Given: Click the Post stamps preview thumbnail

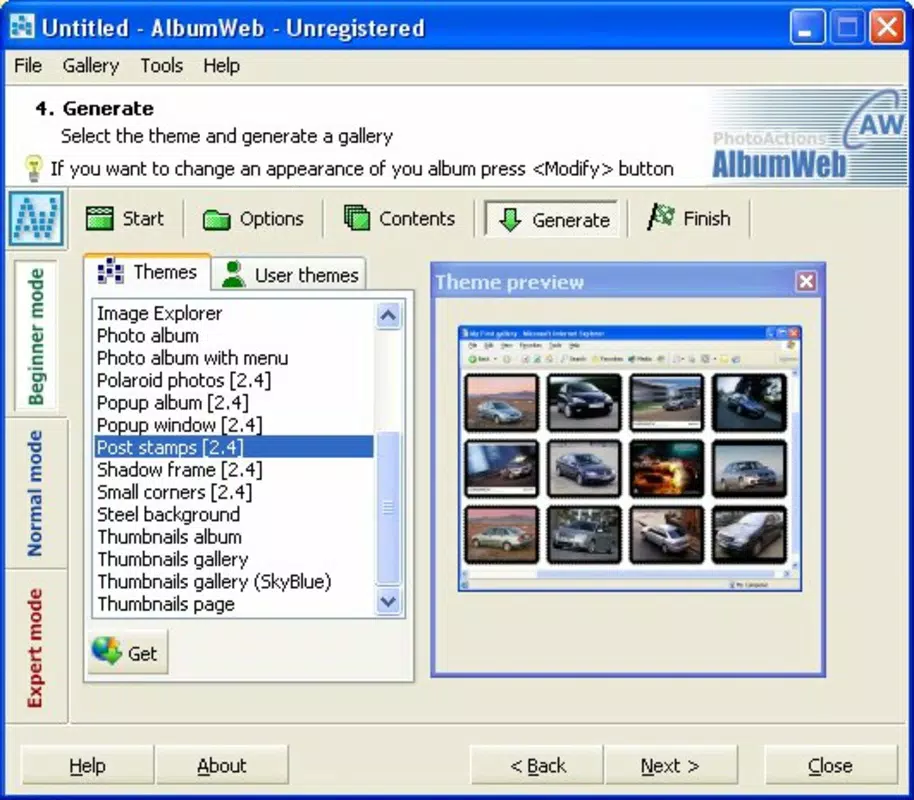Looking at the screenshot, I should pyautogui.click(x=630, y=458).
